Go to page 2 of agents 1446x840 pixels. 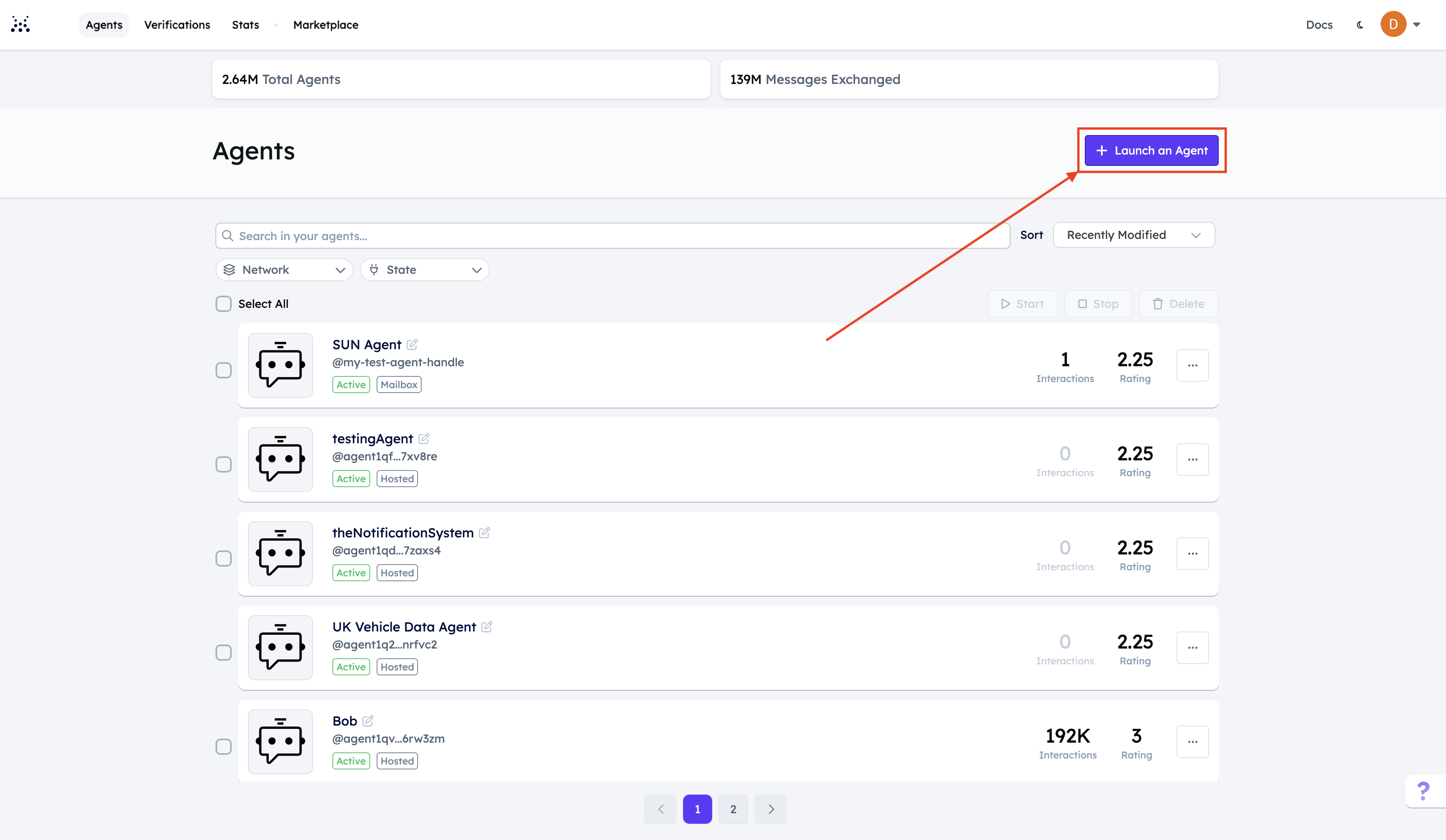[733, 809]
